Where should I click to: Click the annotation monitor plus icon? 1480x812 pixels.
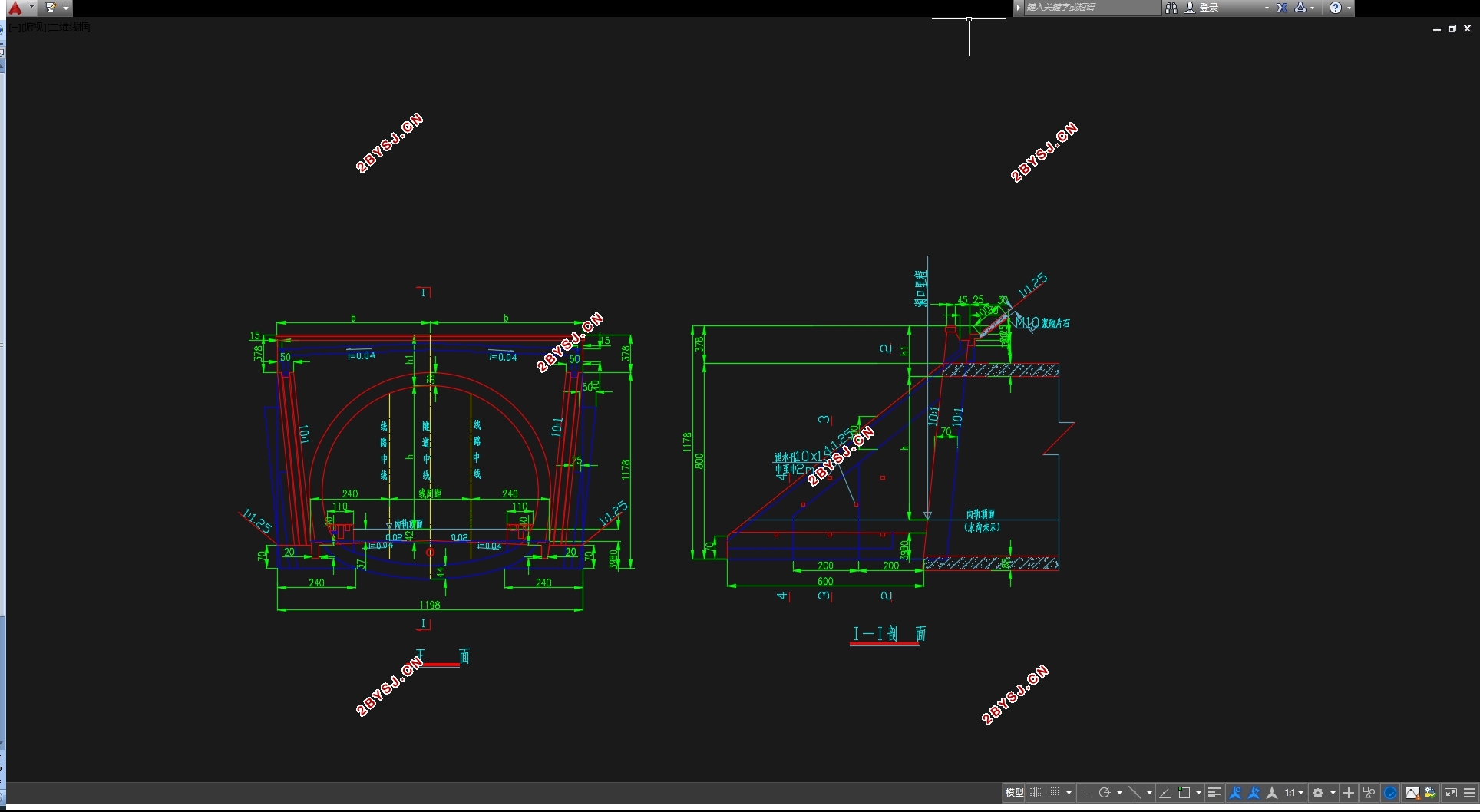(x=1349, y=793)
